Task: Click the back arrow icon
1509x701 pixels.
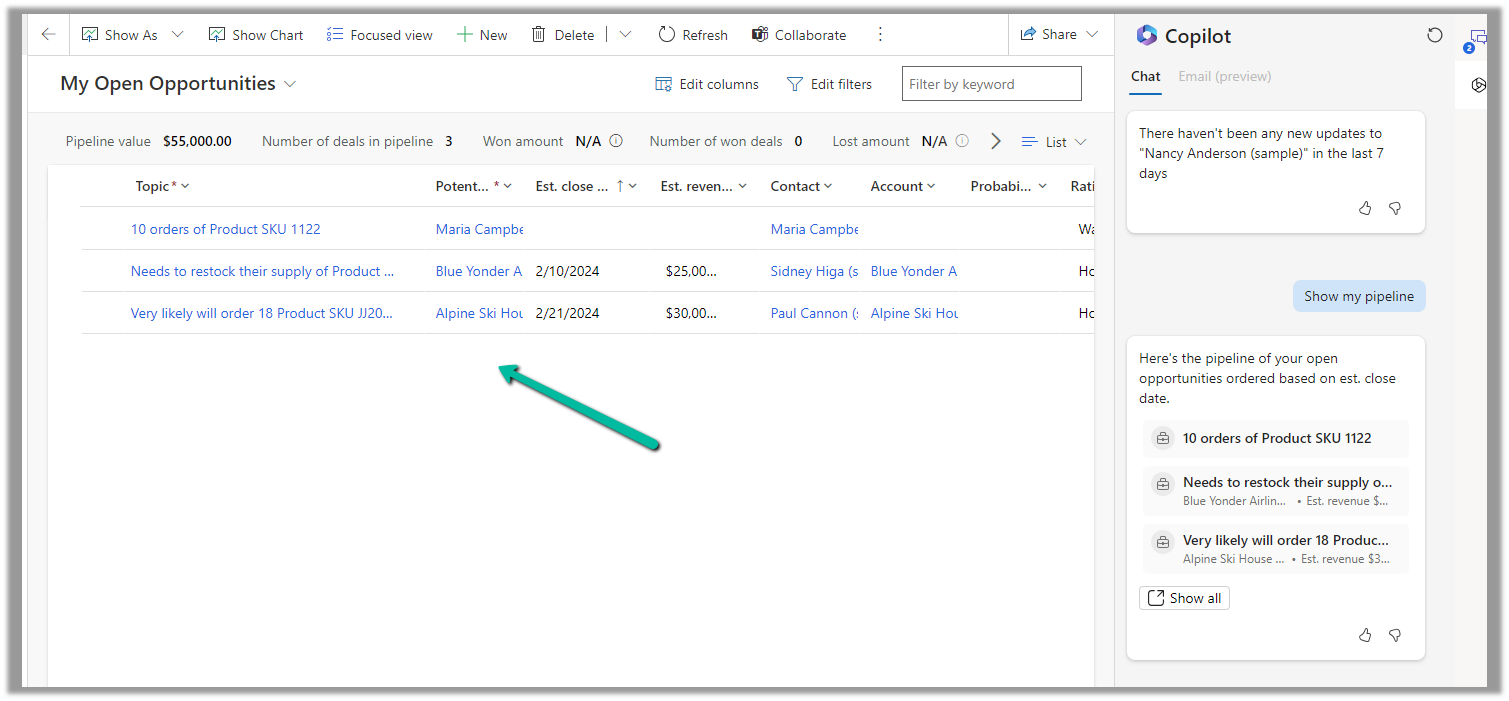Action: [x=48, y=34]
